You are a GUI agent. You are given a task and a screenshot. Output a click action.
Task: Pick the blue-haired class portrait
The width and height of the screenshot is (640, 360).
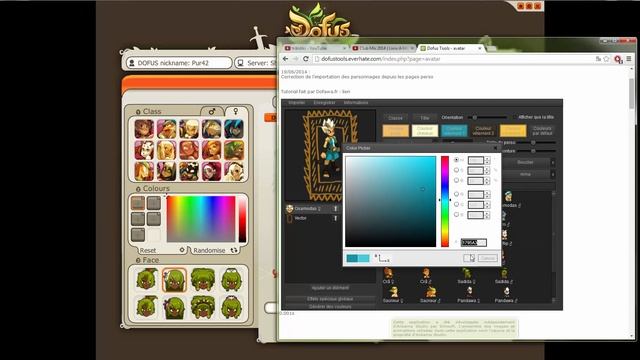tap(234, 129)
